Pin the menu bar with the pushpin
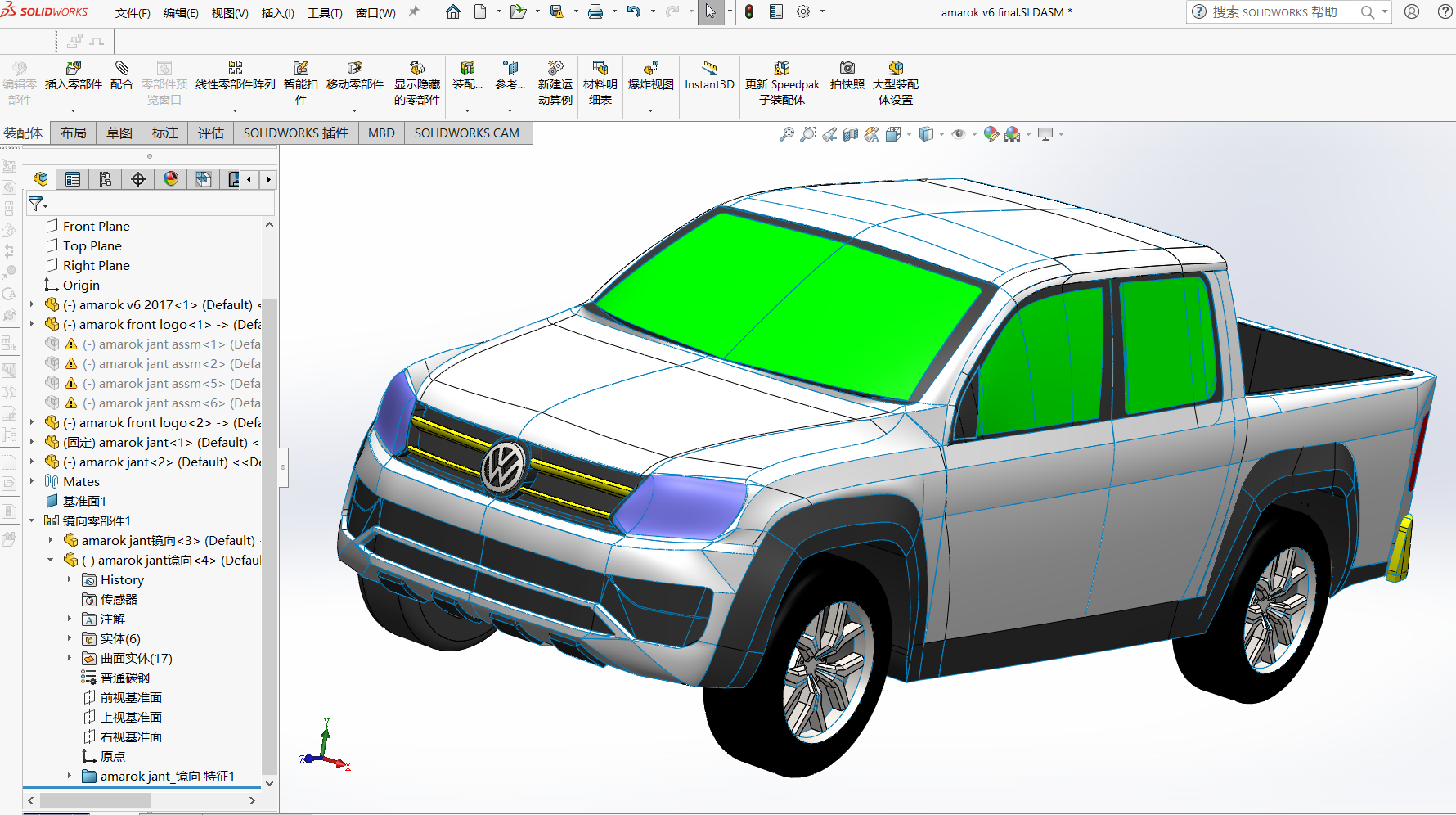This screenshot has width=1456, height=815. pyautogui.click(x=414, y=11)
